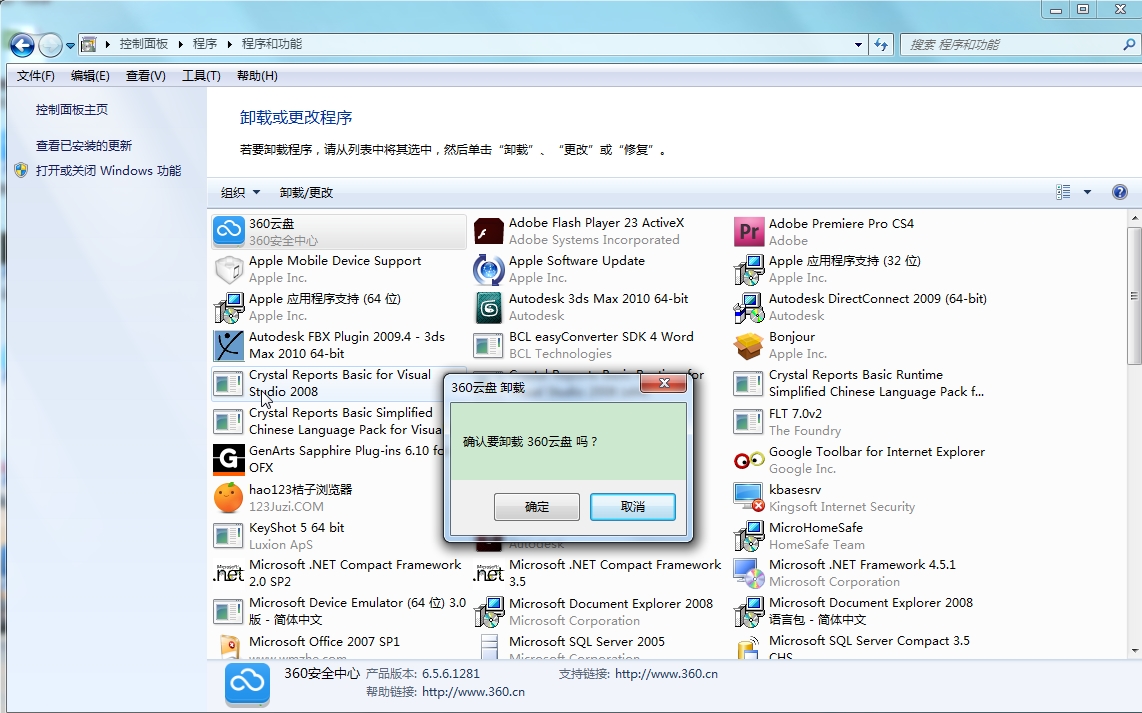Click the 搜索 程序和功能 search field
The width and height of the screenshot is (1142, 713).
coord(1012,44)
